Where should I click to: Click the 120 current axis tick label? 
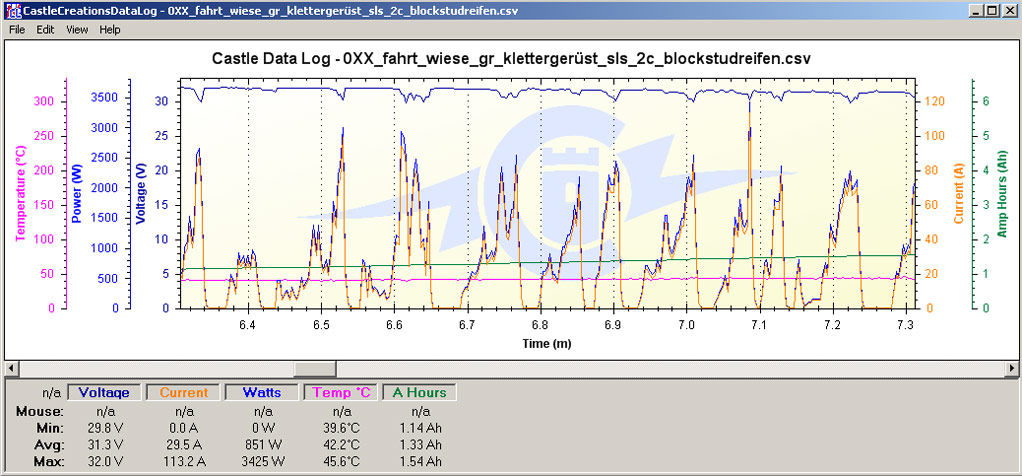(933, 101)
